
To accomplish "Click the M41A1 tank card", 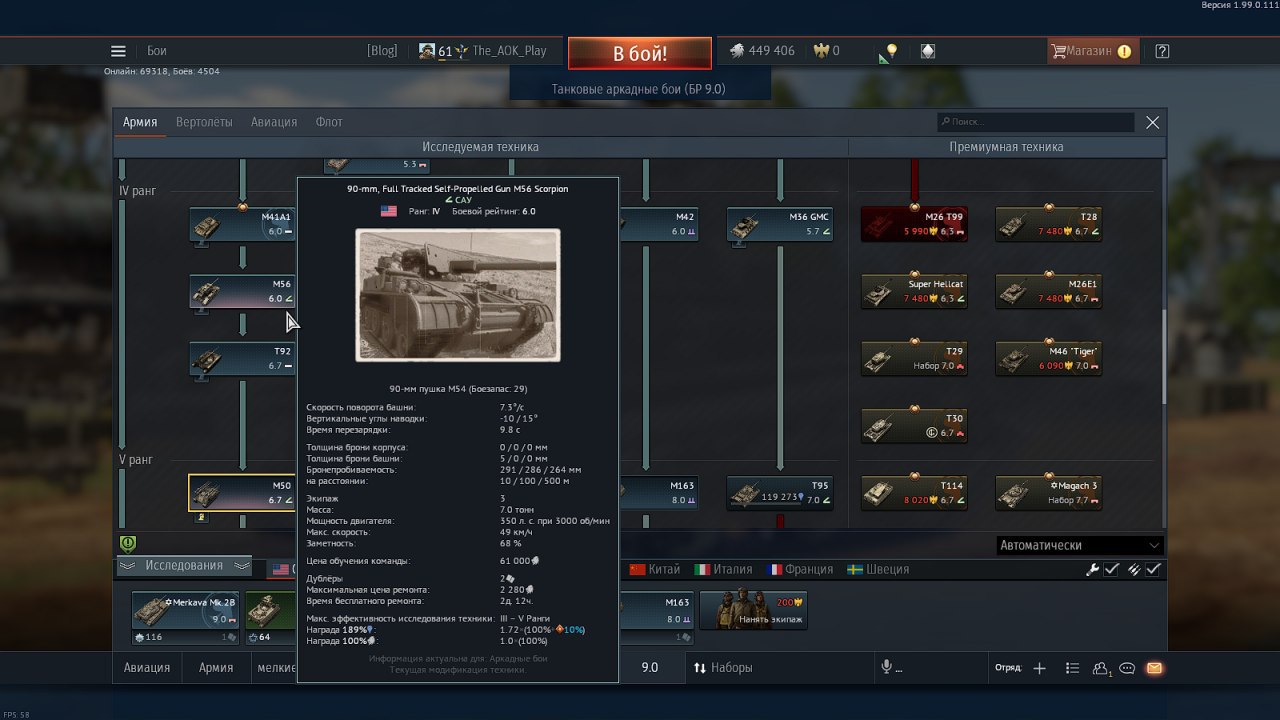I will (x=243, y=224).
